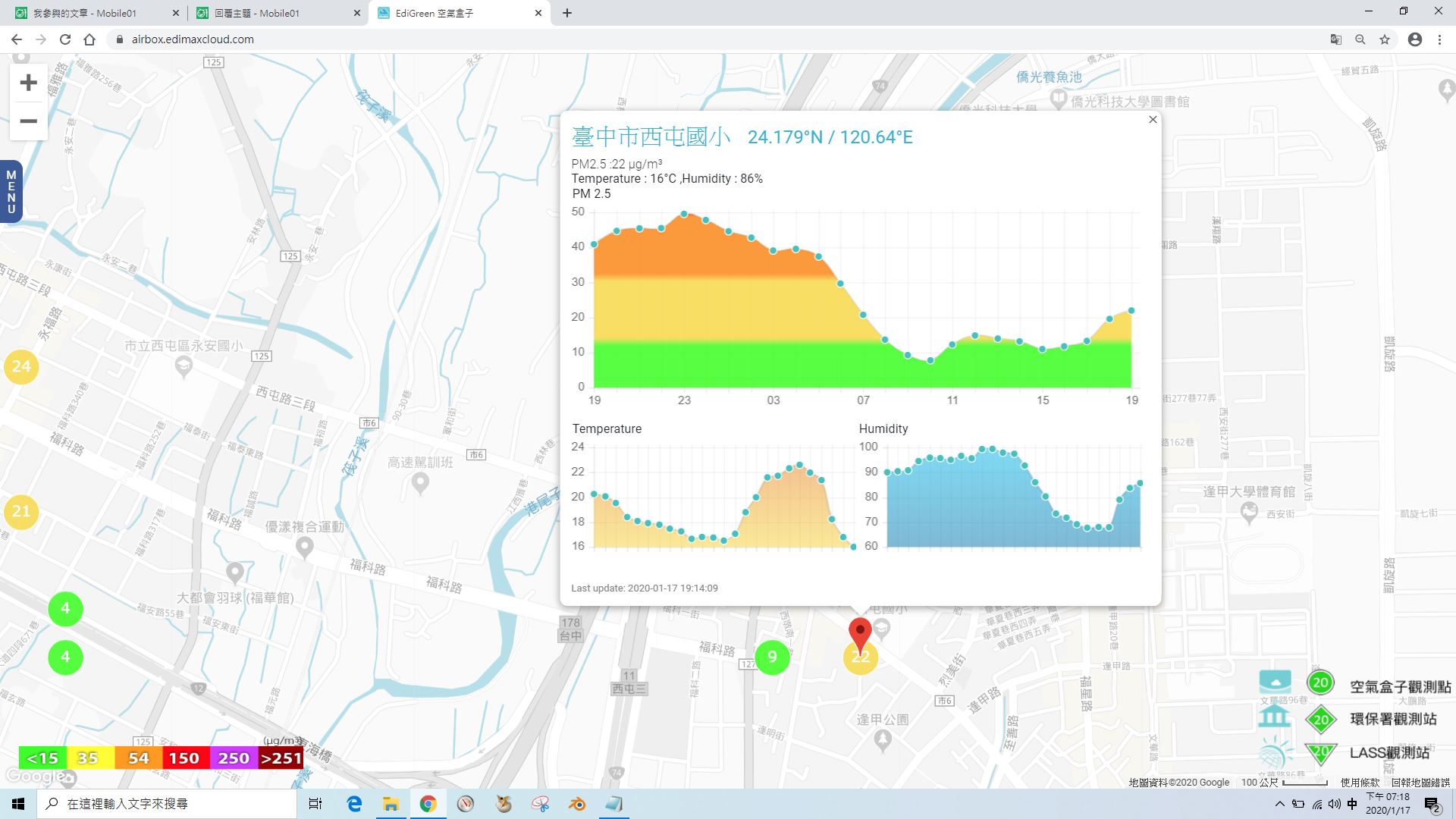Select the 市立西屯區永安國小 map pin

[x=184, y=368]
